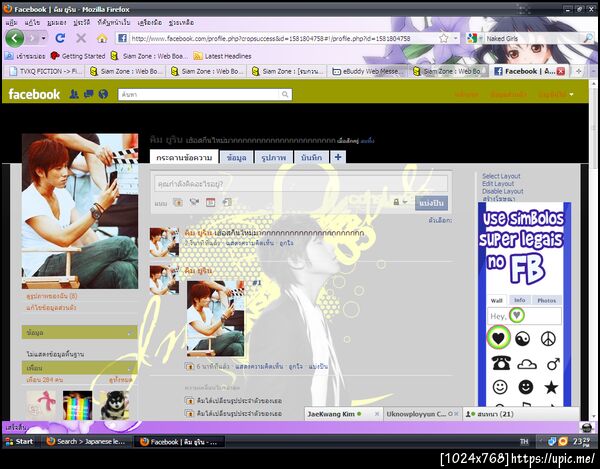Attach a video using the composer camera icon
Screen dimensions: 600x469
click(x=194, y=202)
